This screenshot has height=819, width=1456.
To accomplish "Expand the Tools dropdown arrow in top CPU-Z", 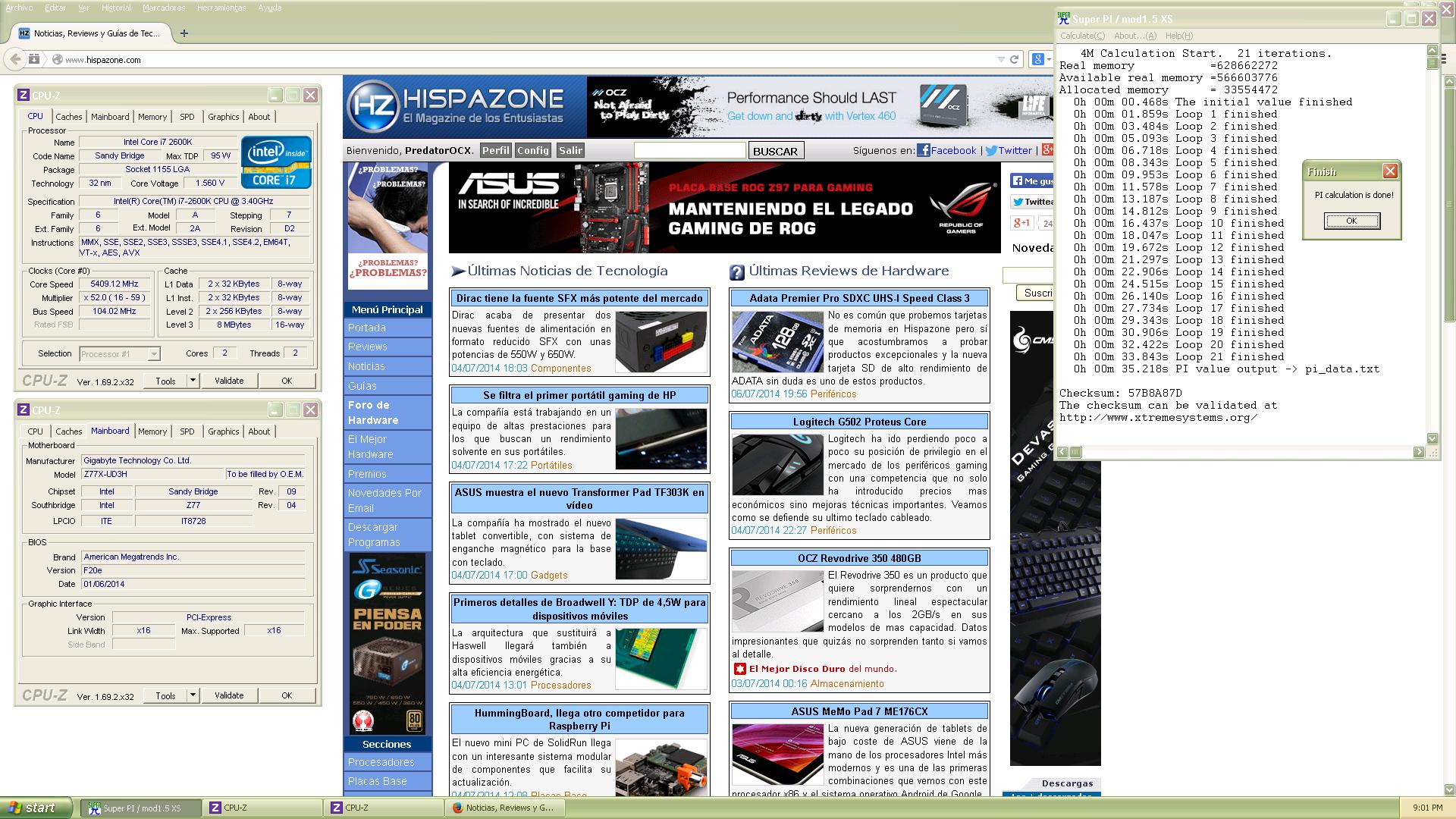I will pos(193,381).
